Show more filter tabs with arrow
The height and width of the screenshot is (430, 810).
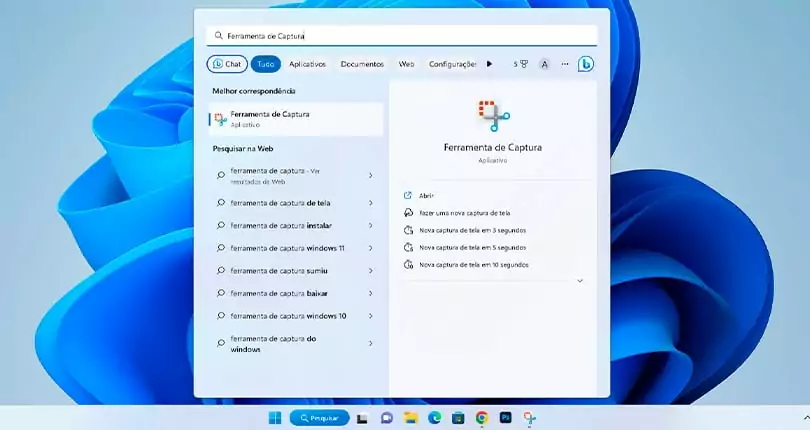click(x=489, y=64)
